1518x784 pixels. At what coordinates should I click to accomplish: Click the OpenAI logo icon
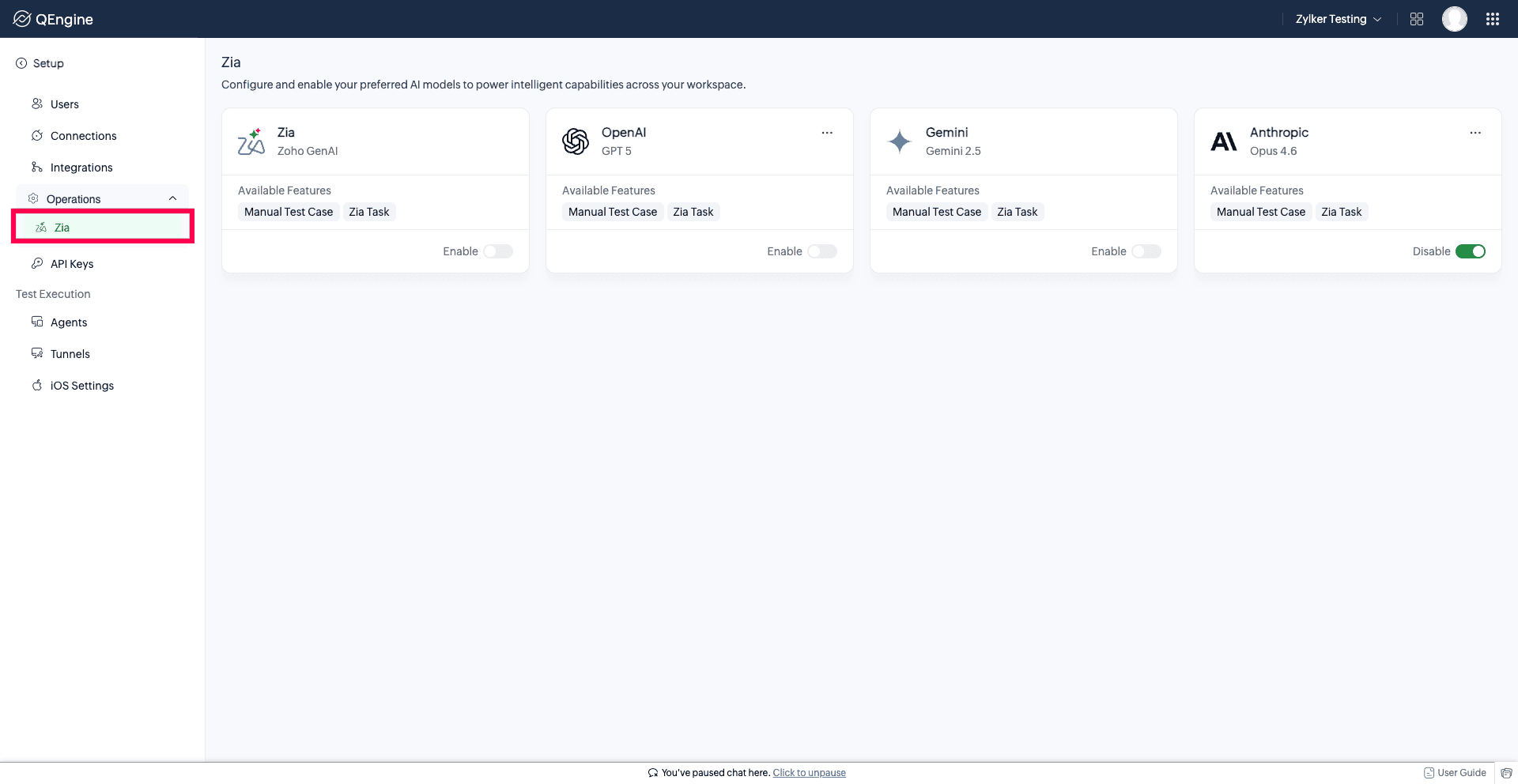[576, 141]
